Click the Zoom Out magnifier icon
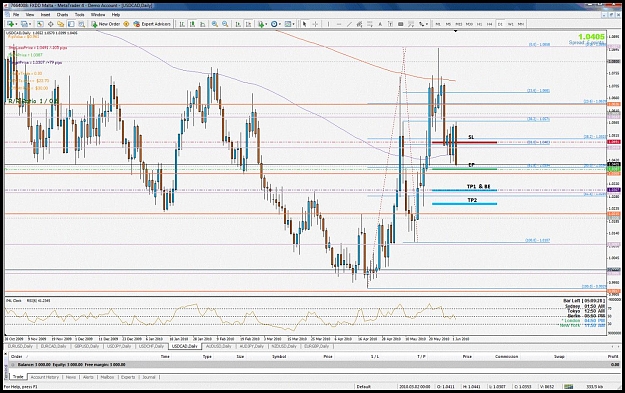 click(225, 24)
